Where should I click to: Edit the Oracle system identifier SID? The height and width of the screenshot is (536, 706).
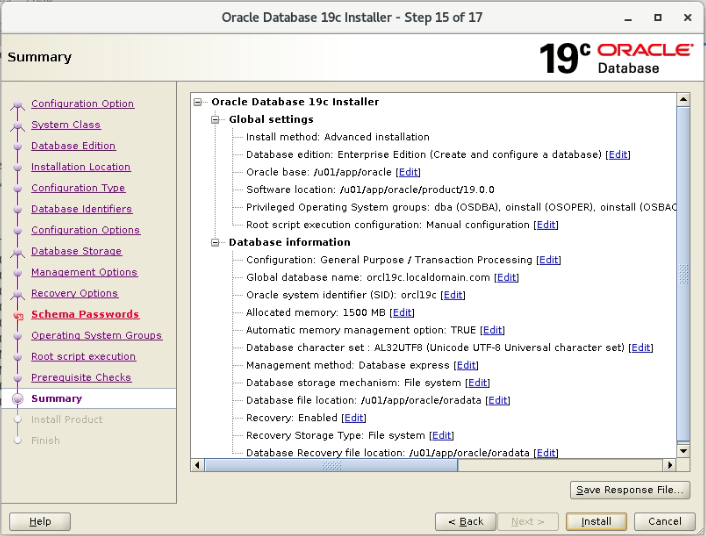[453, 295]
